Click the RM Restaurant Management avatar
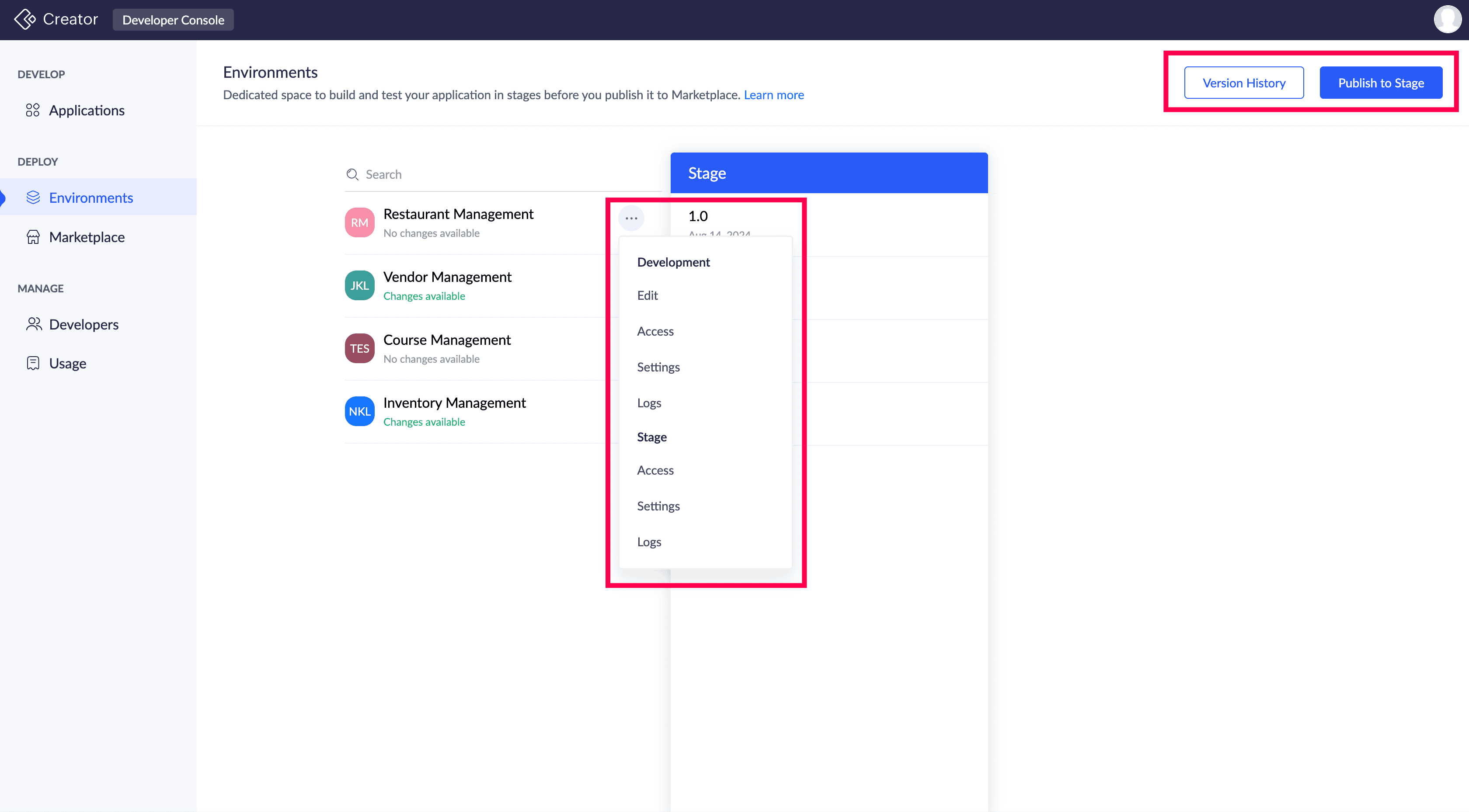 point(359,222)
